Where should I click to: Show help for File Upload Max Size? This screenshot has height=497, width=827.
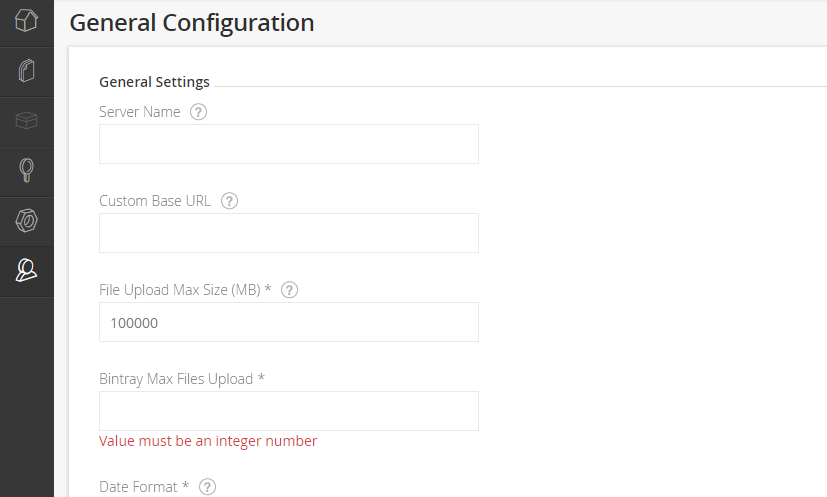click(290, 290)
